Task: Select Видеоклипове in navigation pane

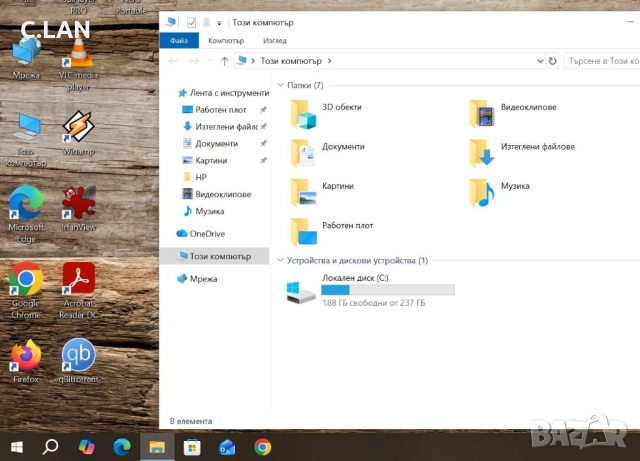Action: [217, 194]
